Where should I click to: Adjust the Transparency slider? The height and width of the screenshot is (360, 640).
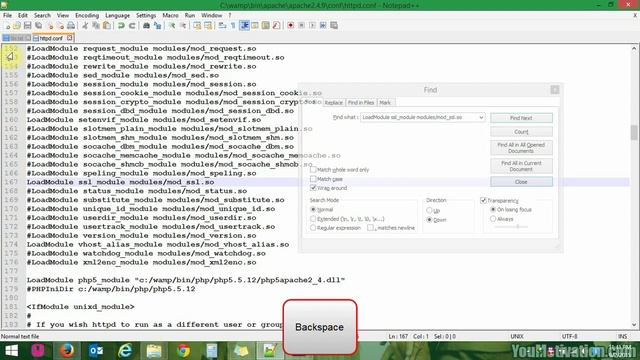[x=517, y=227]
